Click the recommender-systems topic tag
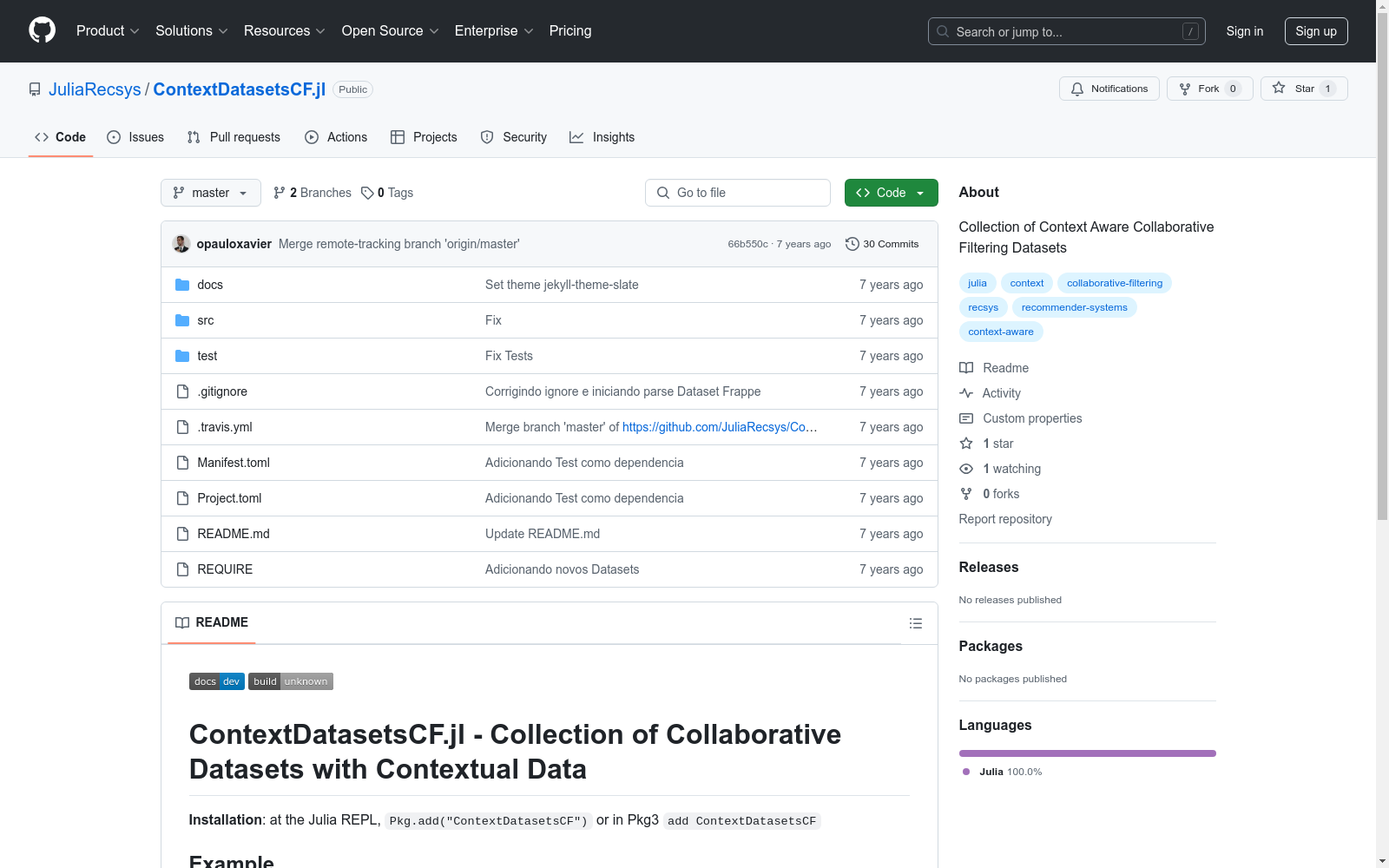This screenshot has width=1389, height=868. click(x=1074, y=307)
